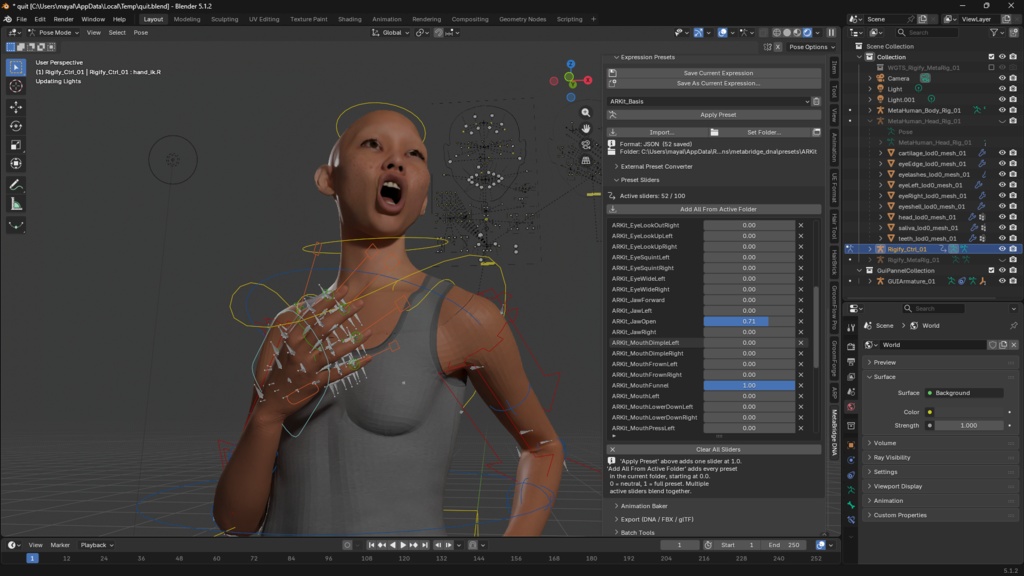This screenshot has height=576, width=1024.
Task: Click the viewport pan hand icon
Action: (x=586, y=129)
